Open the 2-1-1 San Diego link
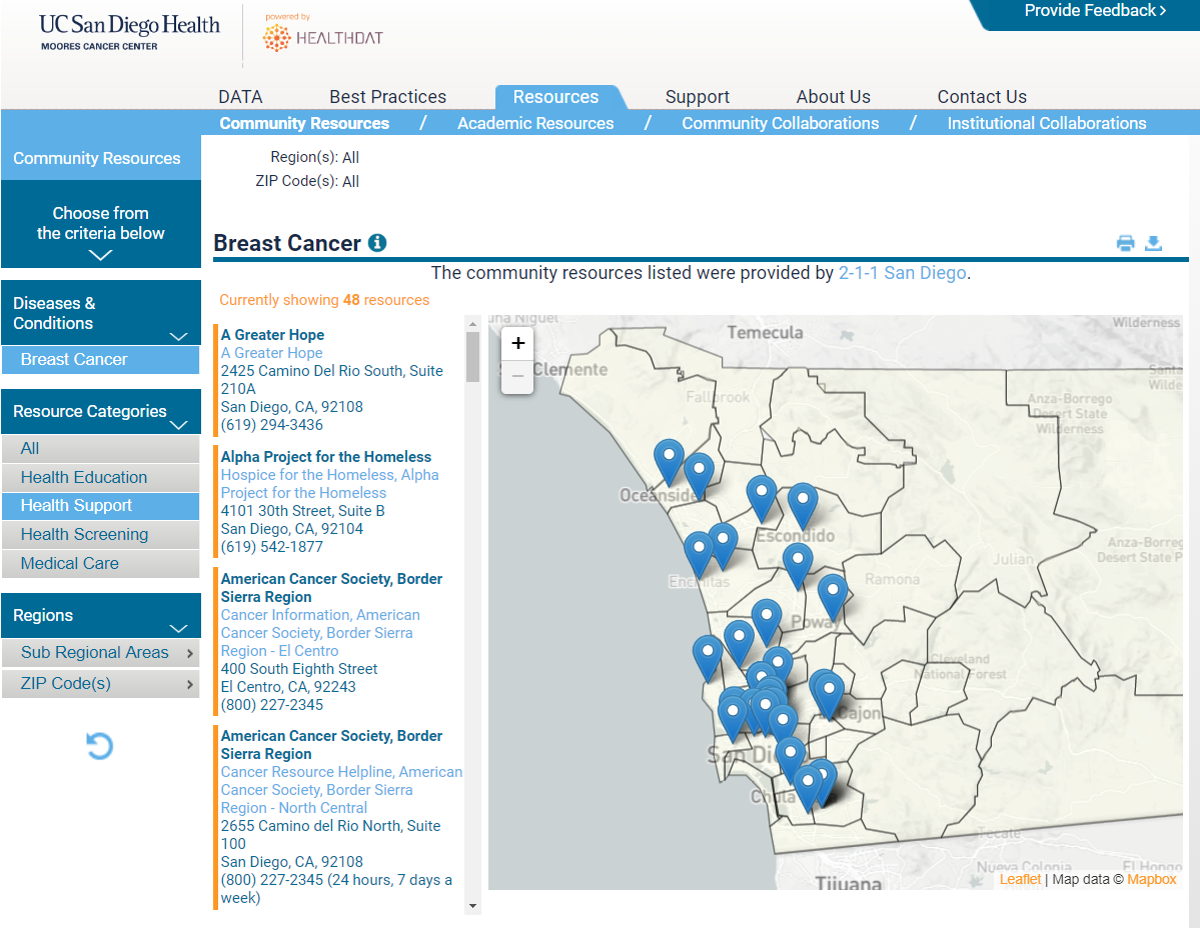This screenshot has height=928, width=1200. tap(902, 273)
